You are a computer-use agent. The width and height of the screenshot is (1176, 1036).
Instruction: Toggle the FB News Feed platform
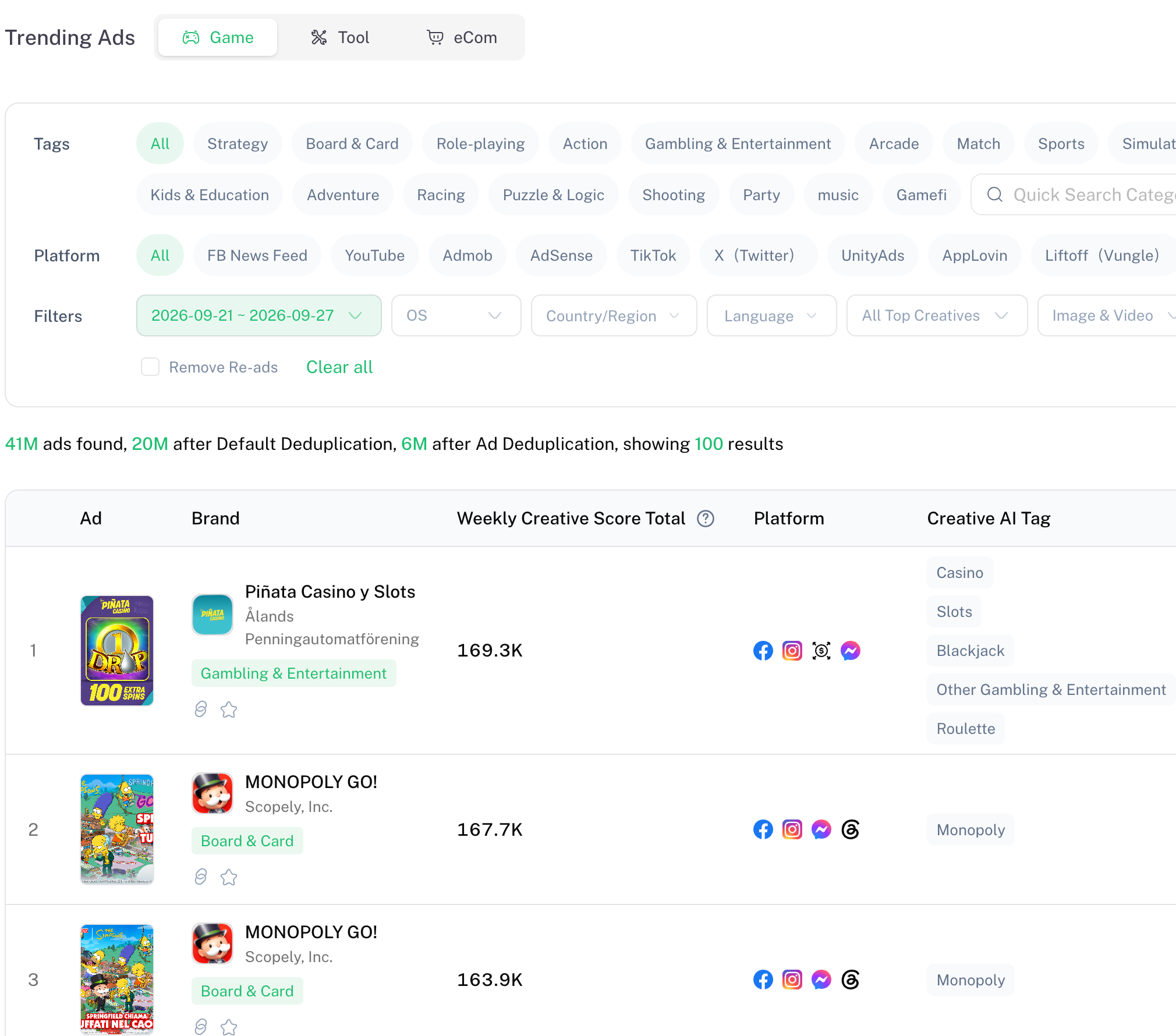point(257,255)
